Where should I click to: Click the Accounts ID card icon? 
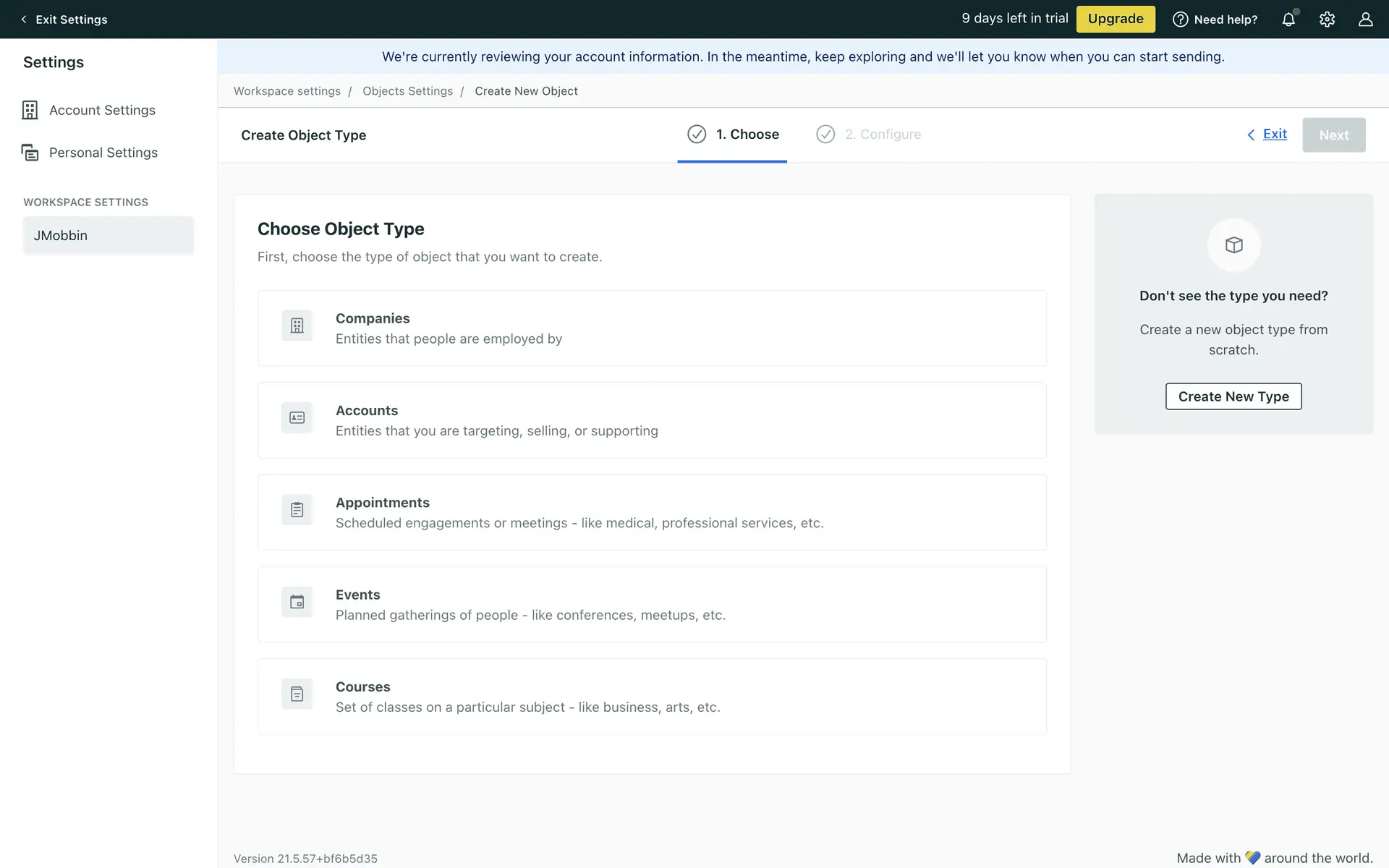[x=297, y=417]
